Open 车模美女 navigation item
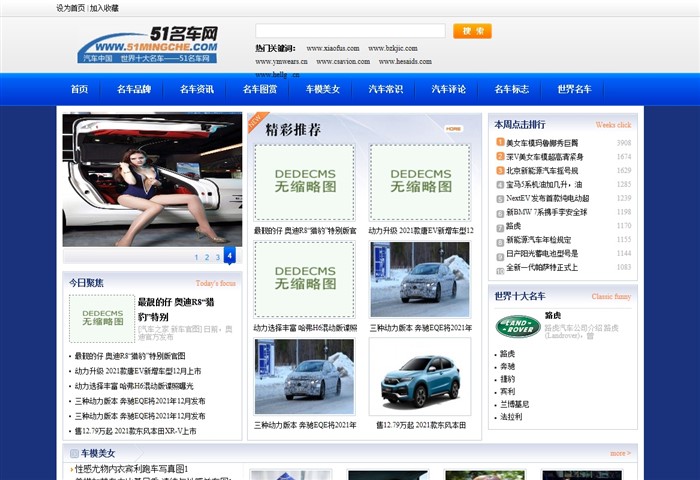Viewport: 700px width, 480px height. tap(323, 89)
